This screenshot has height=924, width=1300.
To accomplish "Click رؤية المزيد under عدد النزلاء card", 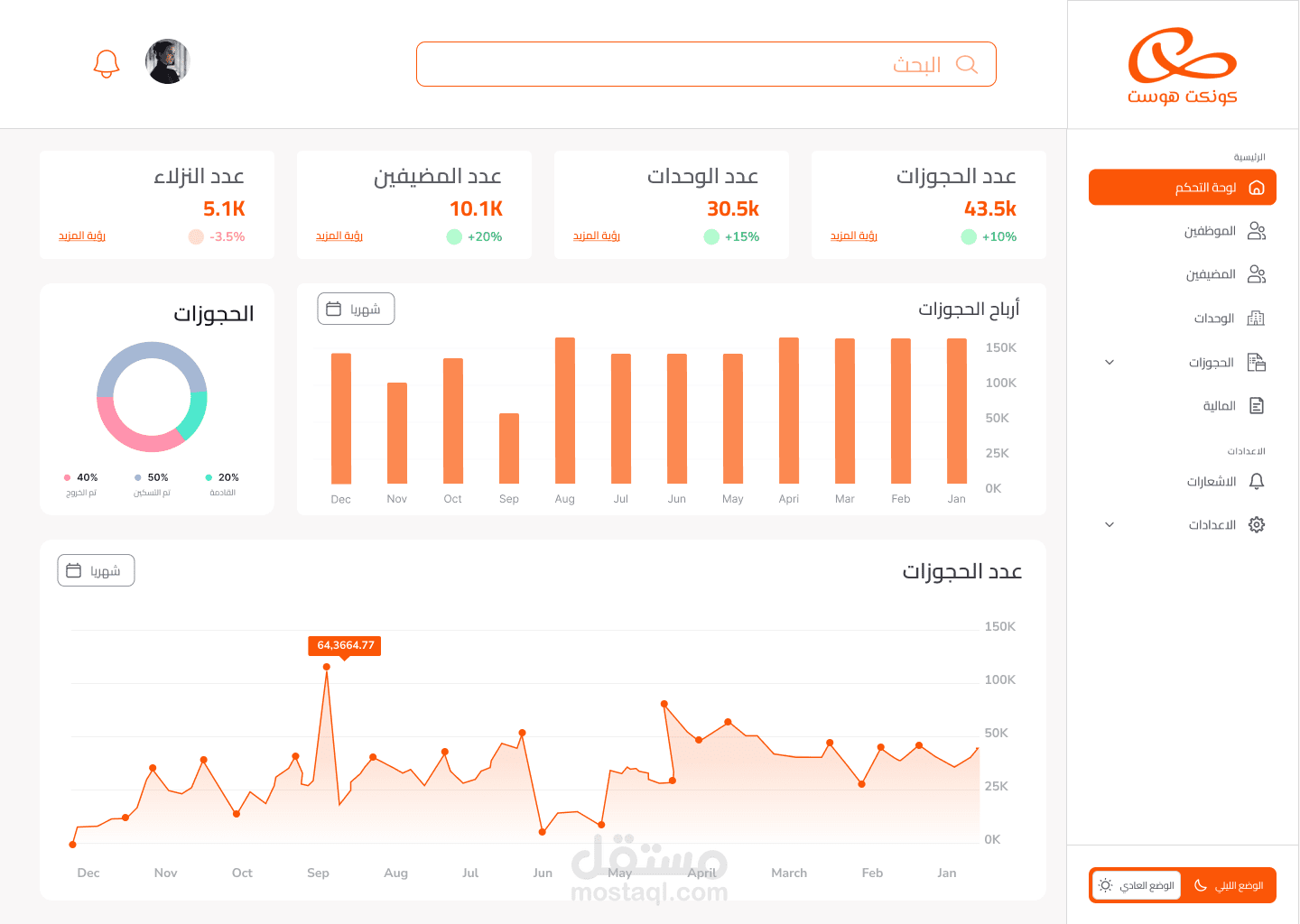I will point(82,236).
